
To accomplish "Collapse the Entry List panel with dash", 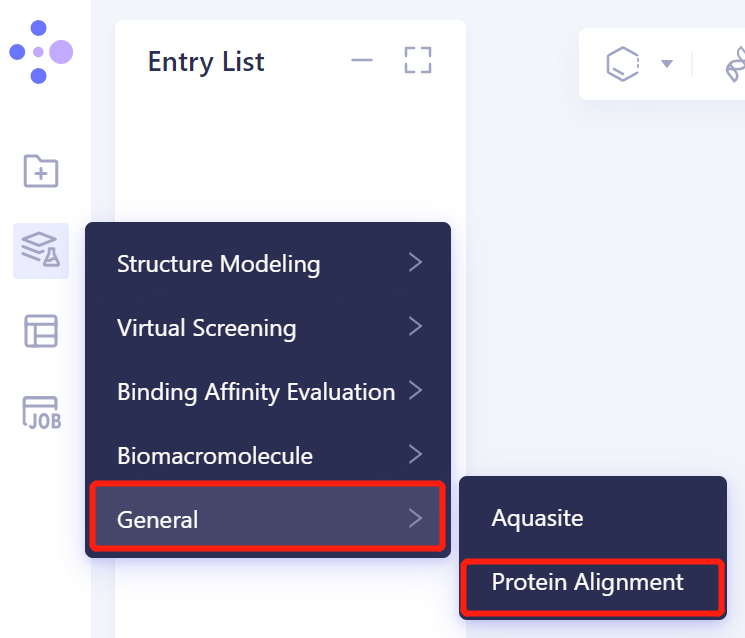I will pos(362,60).
